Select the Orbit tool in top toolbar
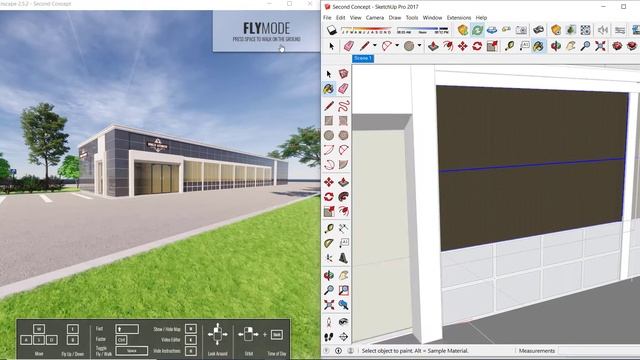Image resolution: width=640 pixels, height=360 pixels. click(x=556, y=46)
